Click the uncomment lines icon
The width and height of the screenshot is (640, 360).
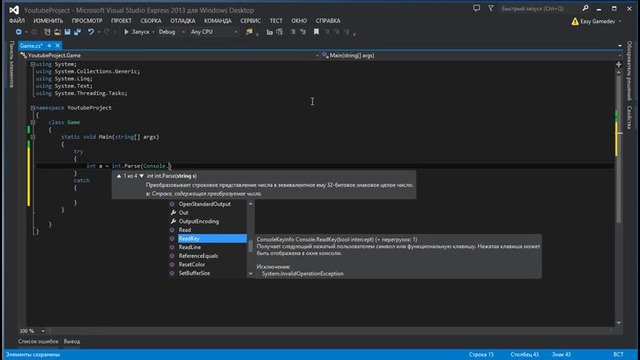pos(302,32)
